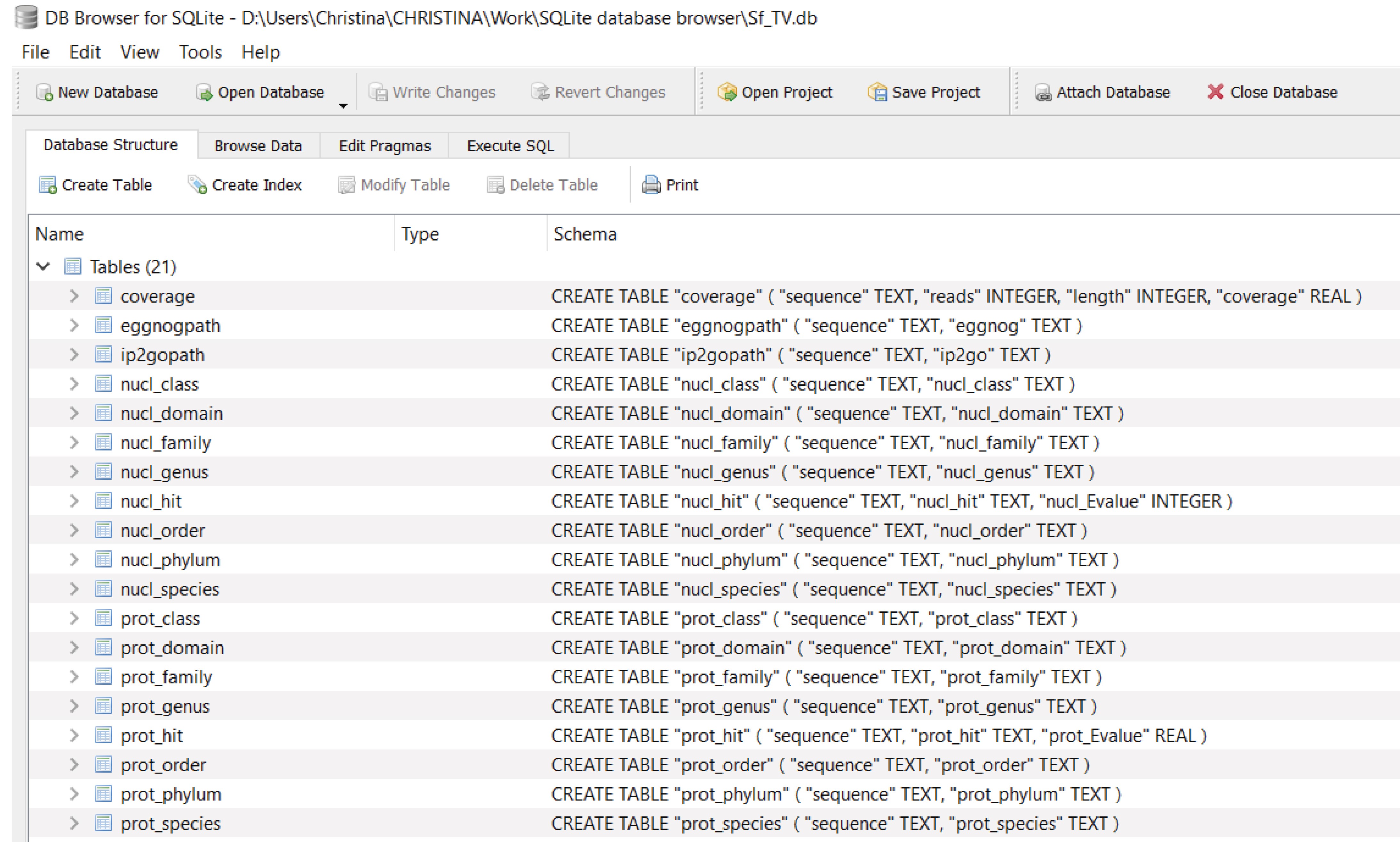Switch to the Edit Pragmas tab

385,146
